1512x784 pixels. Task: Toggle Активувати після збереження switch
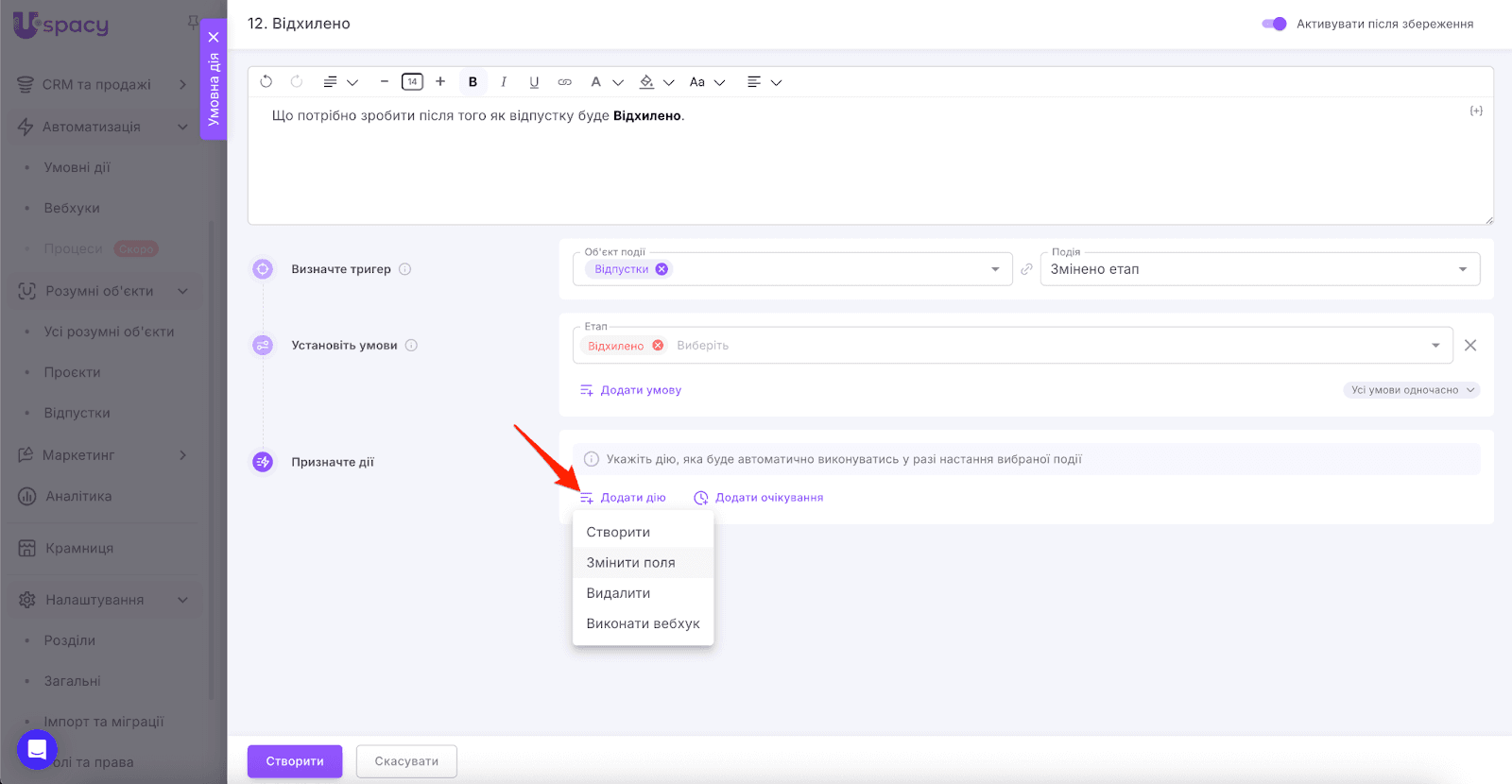pyautogui.click(x=1274, y=24)
